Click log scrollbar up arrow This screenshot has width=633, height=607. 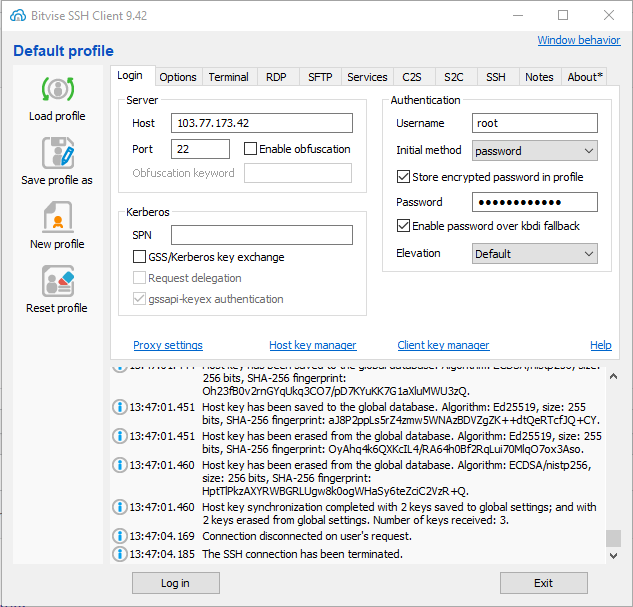click(613, 376)
